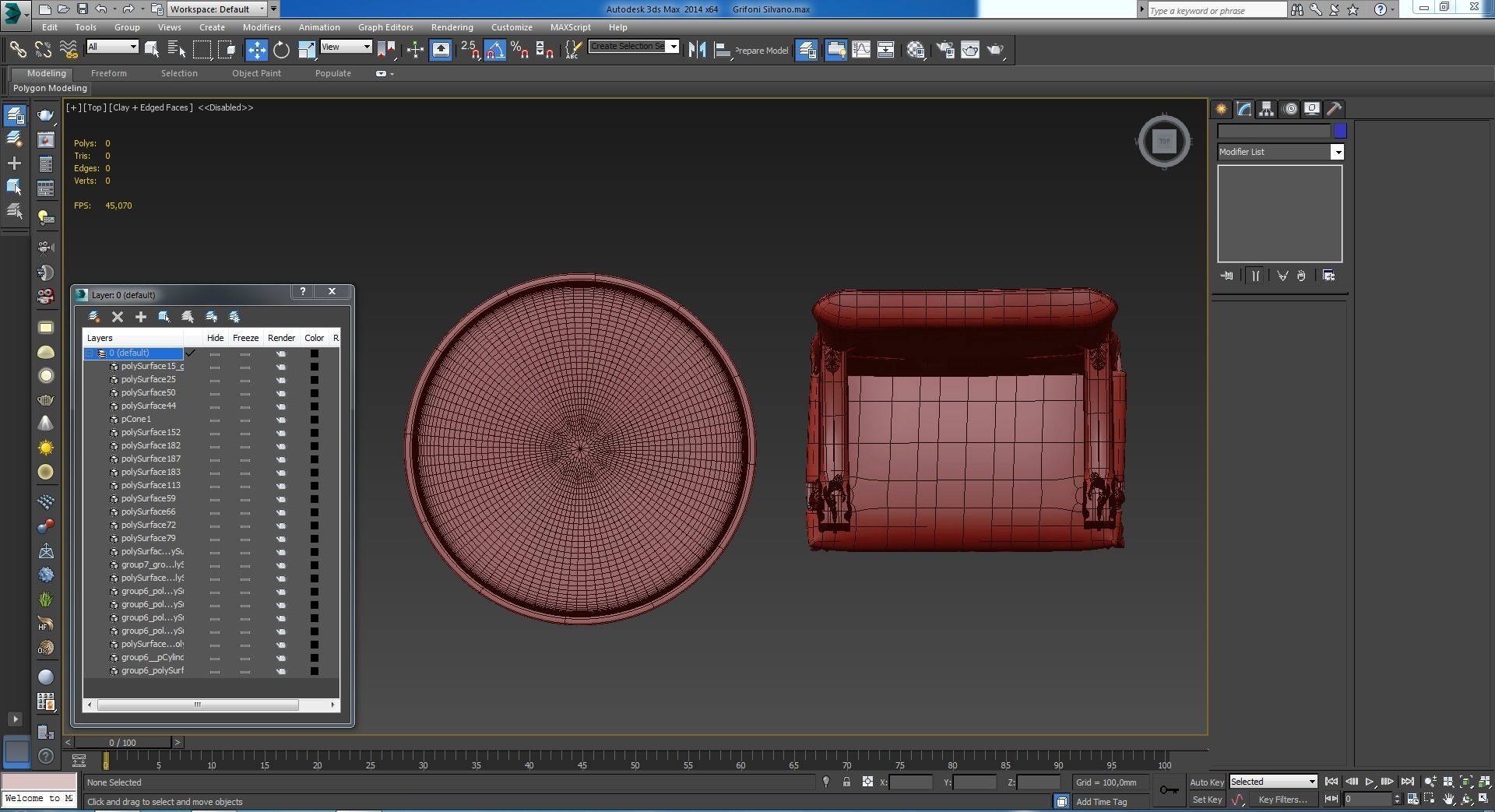Toggle Select and Manipulate mode
Viewport: 1495px width, 812px height.
[414, 50]
